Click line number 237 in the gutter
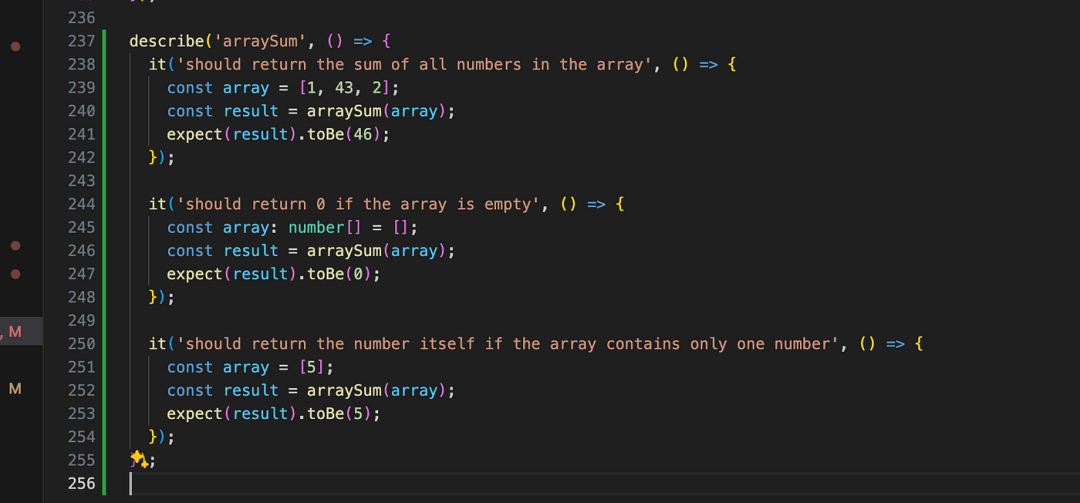The height and width of the screenshot is (503, 1080). tap(80, 41)
